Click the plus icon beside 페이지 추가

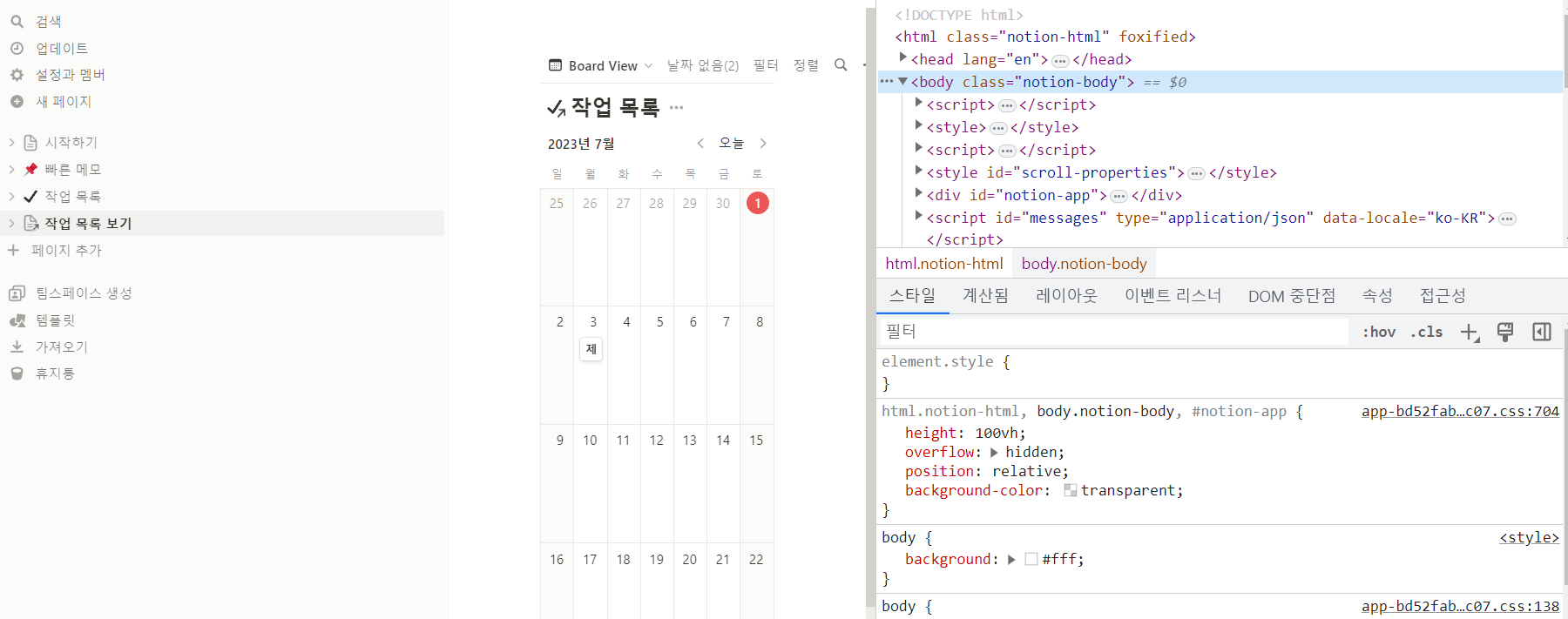pyautogui.click(x=13, y=250)
